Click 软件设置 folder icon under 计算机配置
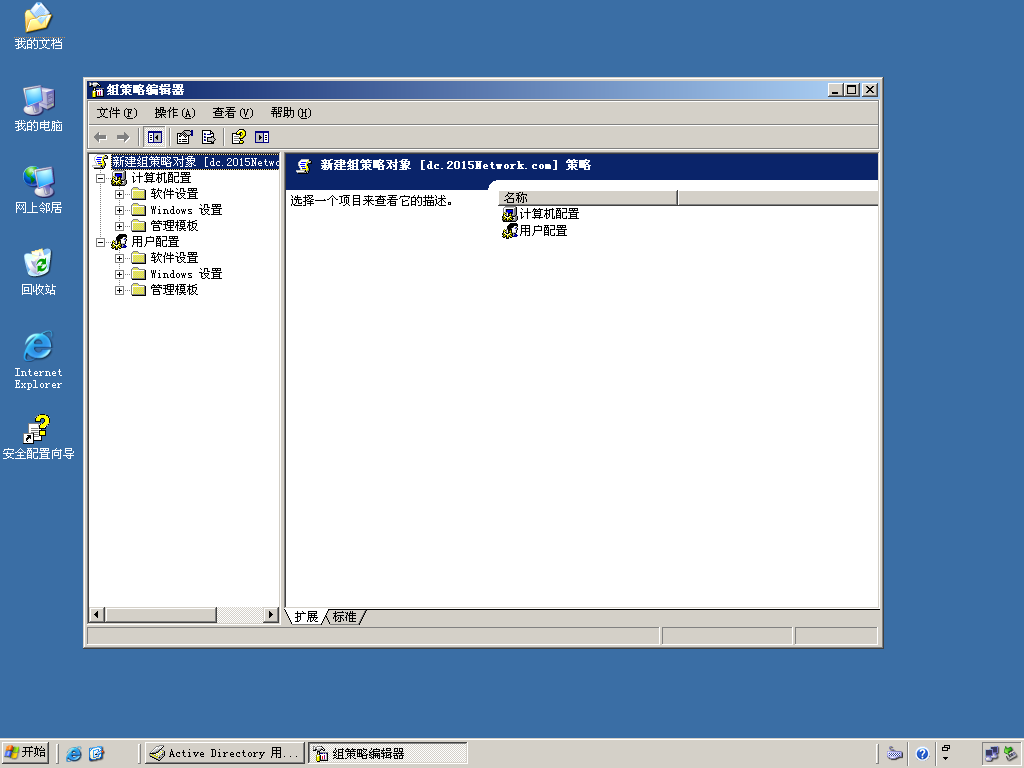1024x768 pixels. pos(138,193)
